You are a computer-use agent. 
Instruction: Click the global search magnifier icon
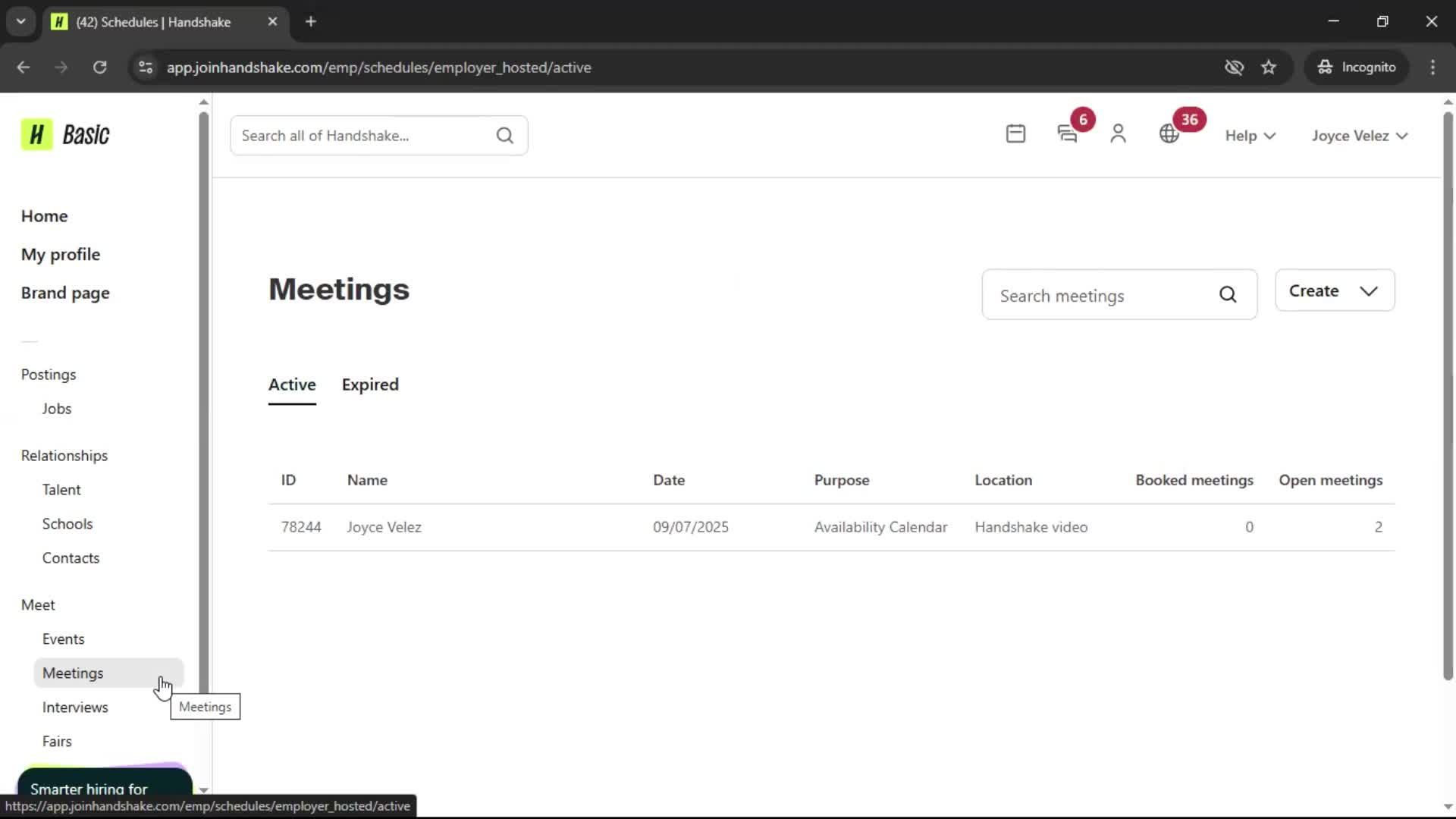(x=505, y=136)
